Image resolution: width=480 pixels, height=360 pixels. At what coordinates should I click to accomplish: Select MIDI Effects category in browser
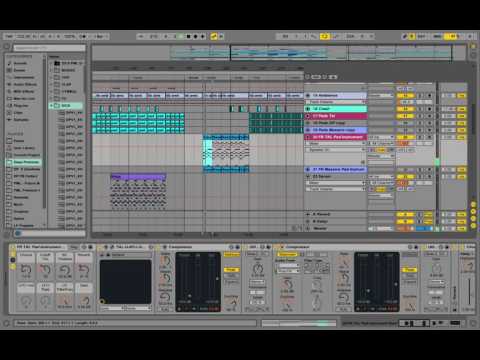23,91
